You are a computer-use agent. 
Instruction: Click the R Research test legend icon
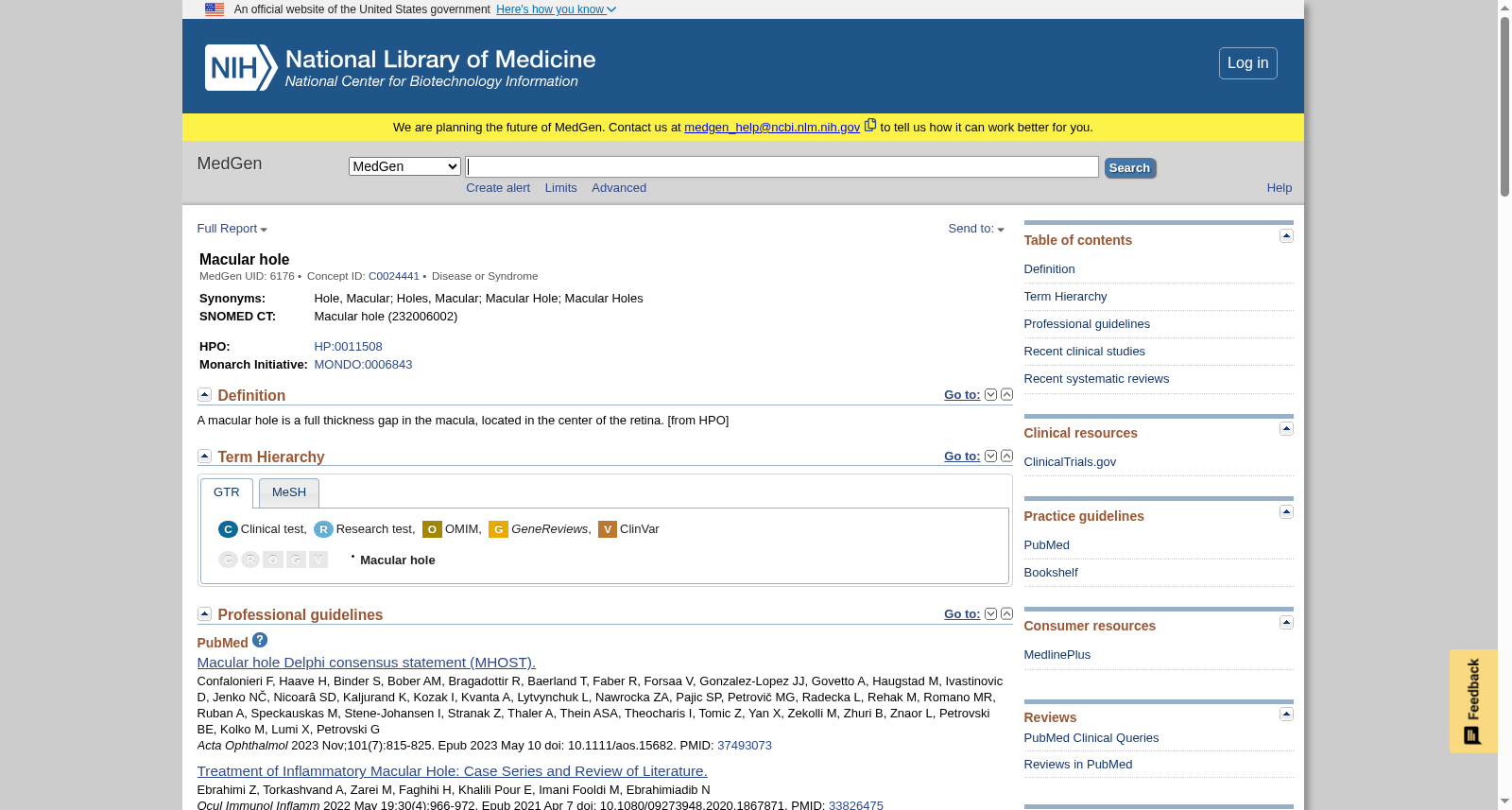(323, 529)
